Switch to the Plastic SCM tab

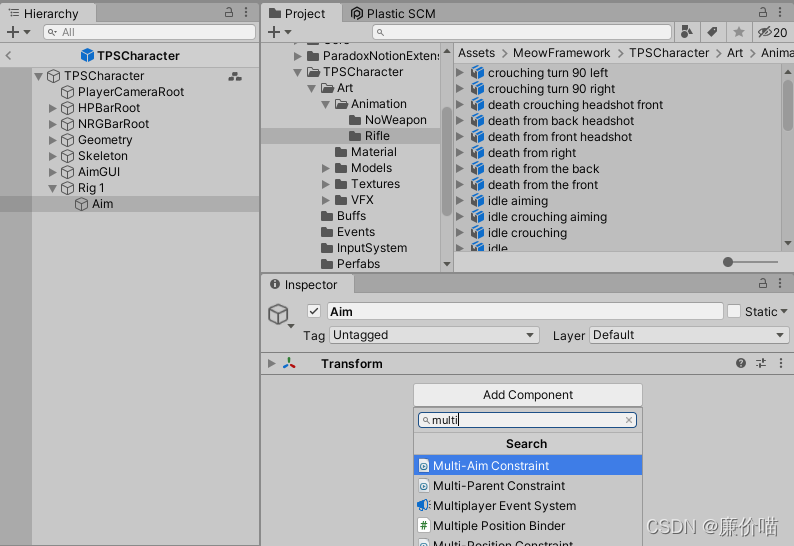tap(393, 13)
